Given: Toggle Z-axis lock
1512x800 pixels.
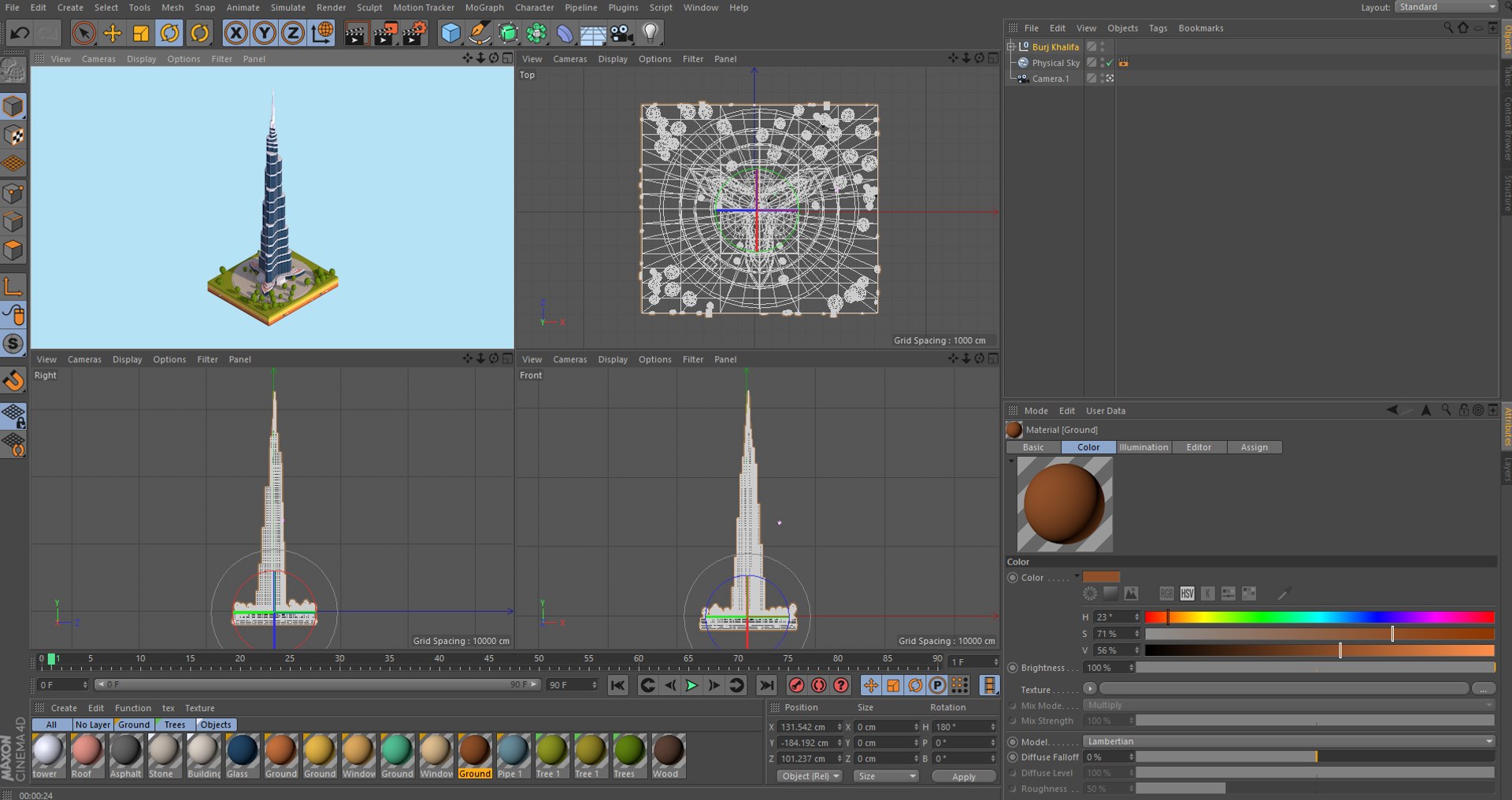Looking at the screenshot, I should (293, 33).
